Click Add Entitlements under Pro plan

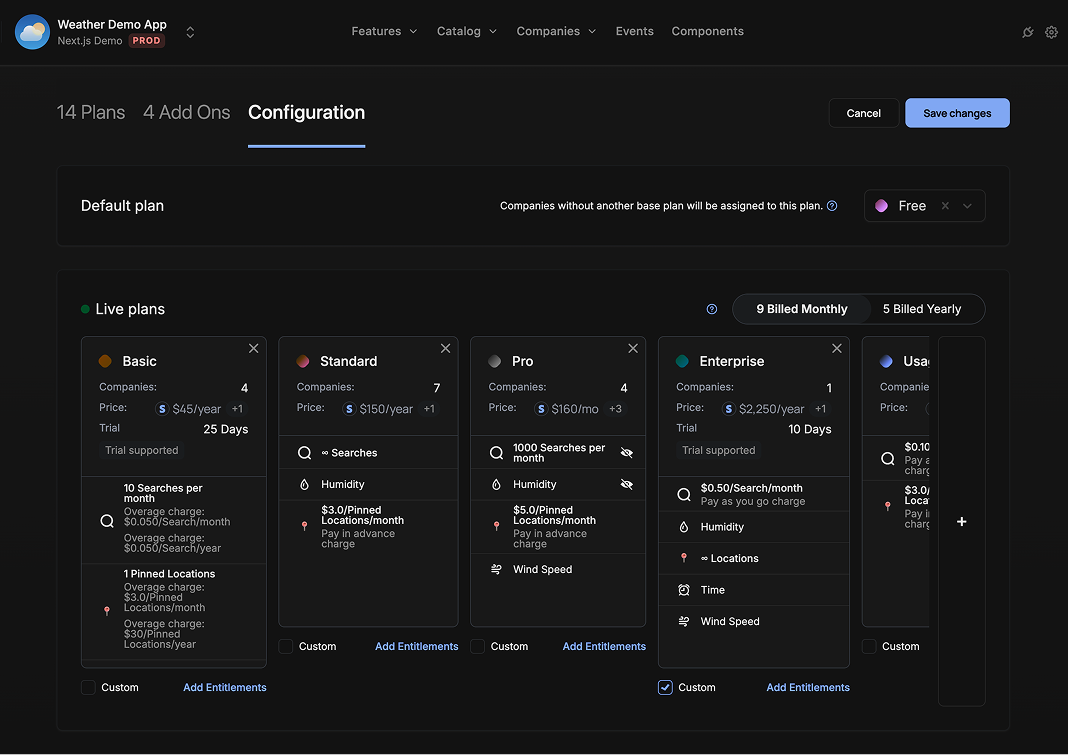point(604,646)
